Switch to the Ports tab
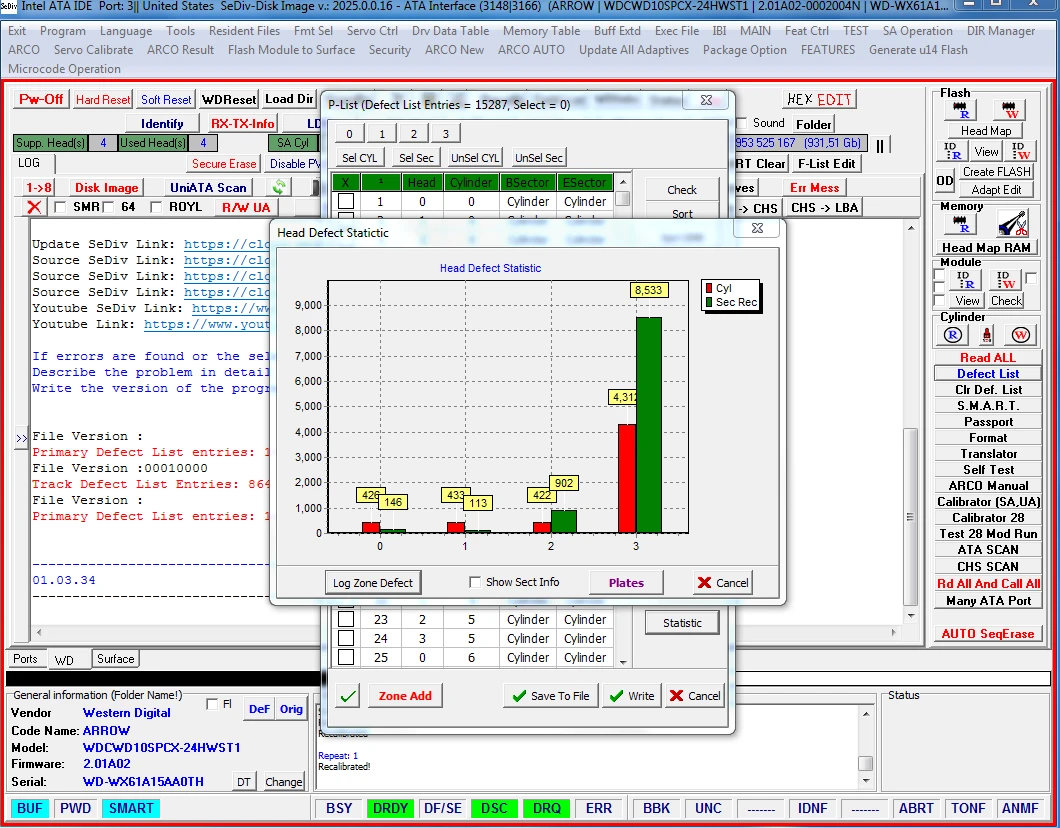 pyautogui.click(x=25, y=659)
